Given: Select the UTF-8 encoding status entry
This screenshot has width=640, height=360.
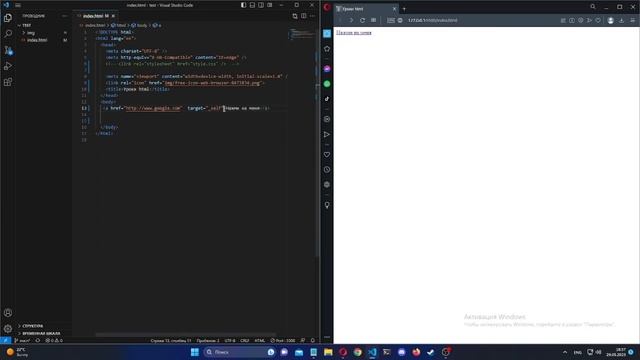Looking at the screenshot, I should pyautogui.click(x=230, y=340).
